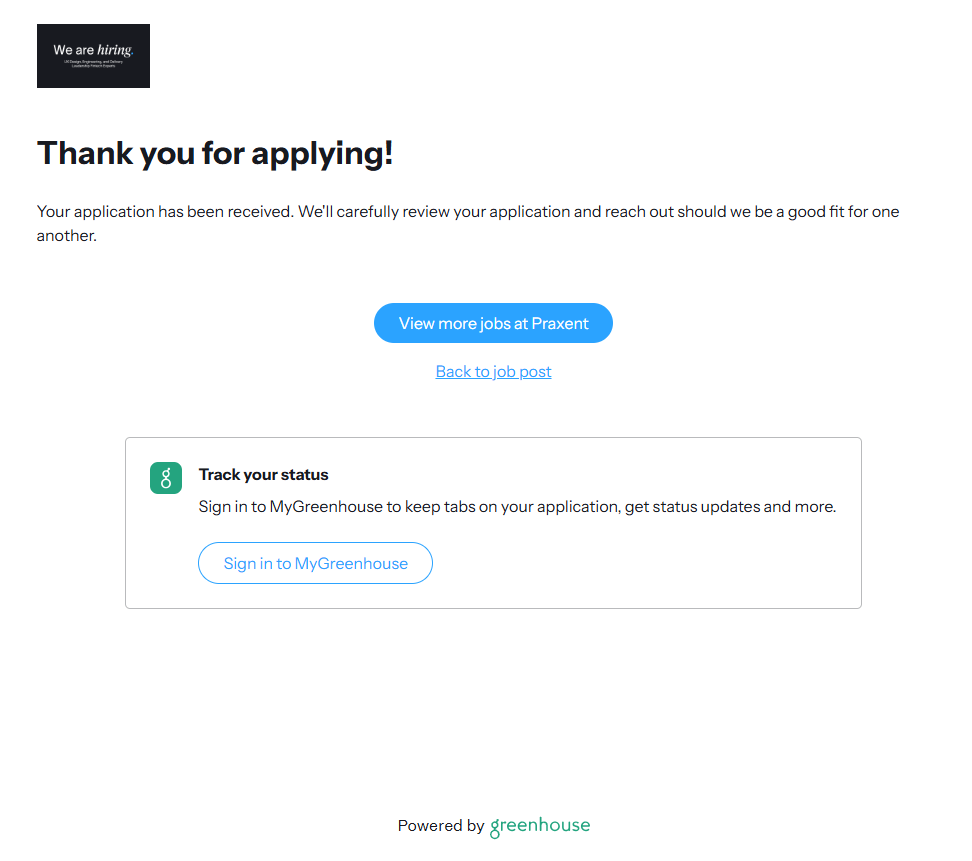
Task: Click the greenhouse wordmark in the footer
Action: 540,826
